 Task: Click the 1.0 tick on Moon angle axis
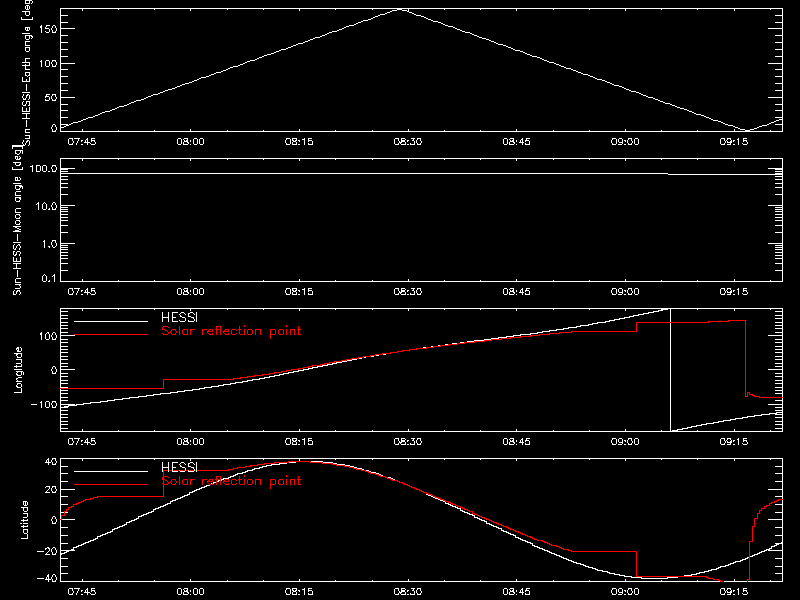tap(49, 244)
